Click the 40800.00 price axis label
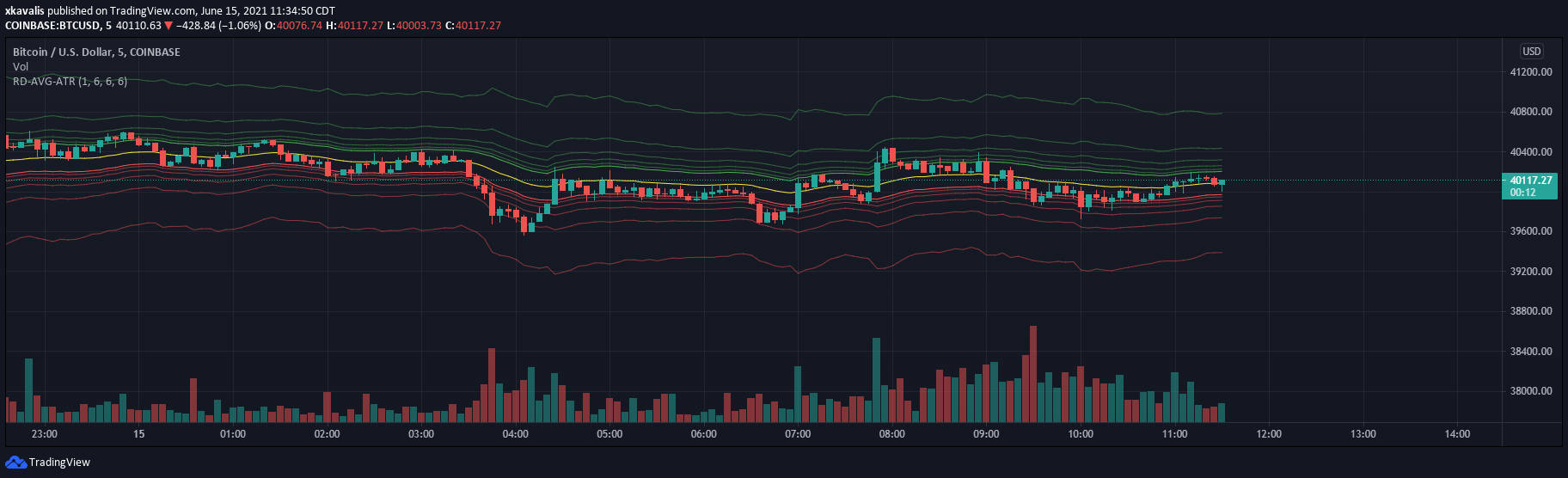1568x478 pixels. (1531, 112)
